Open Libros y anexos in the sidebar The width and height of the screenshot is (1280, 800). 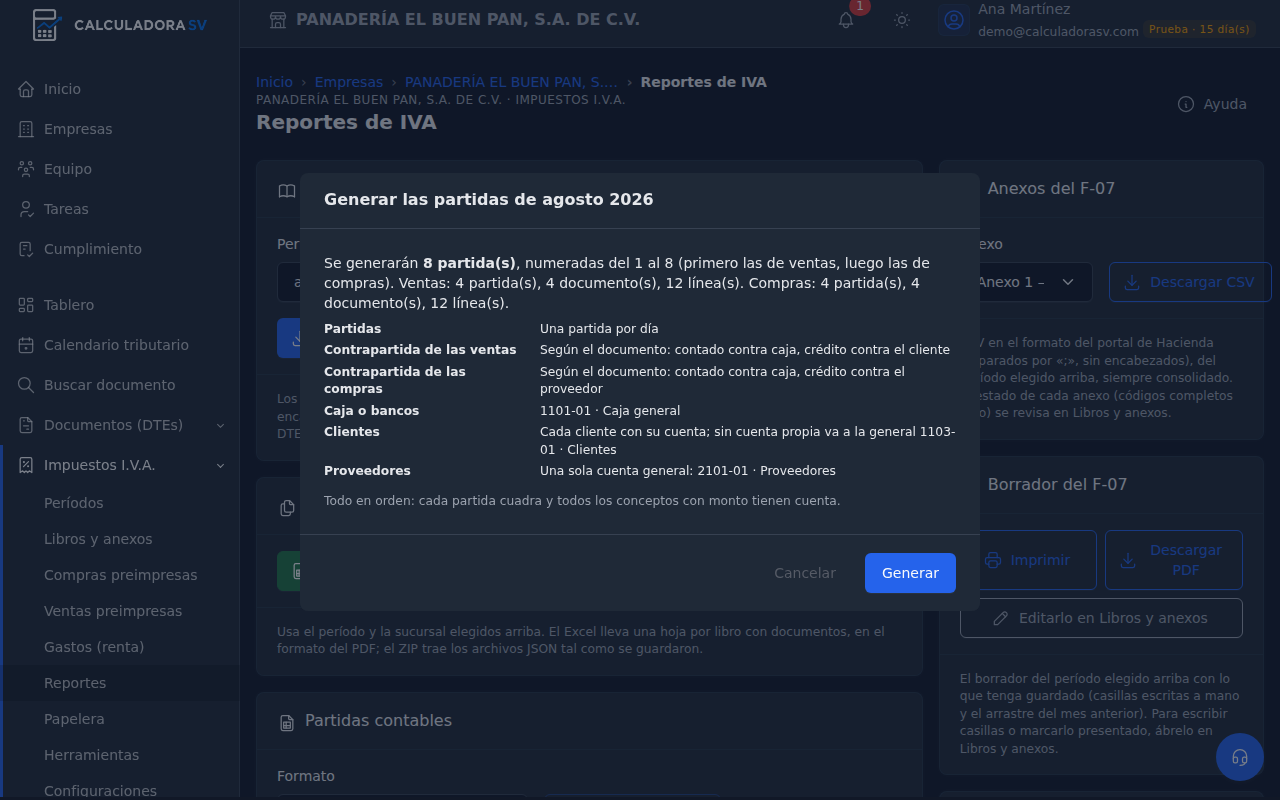click(98, 539)
